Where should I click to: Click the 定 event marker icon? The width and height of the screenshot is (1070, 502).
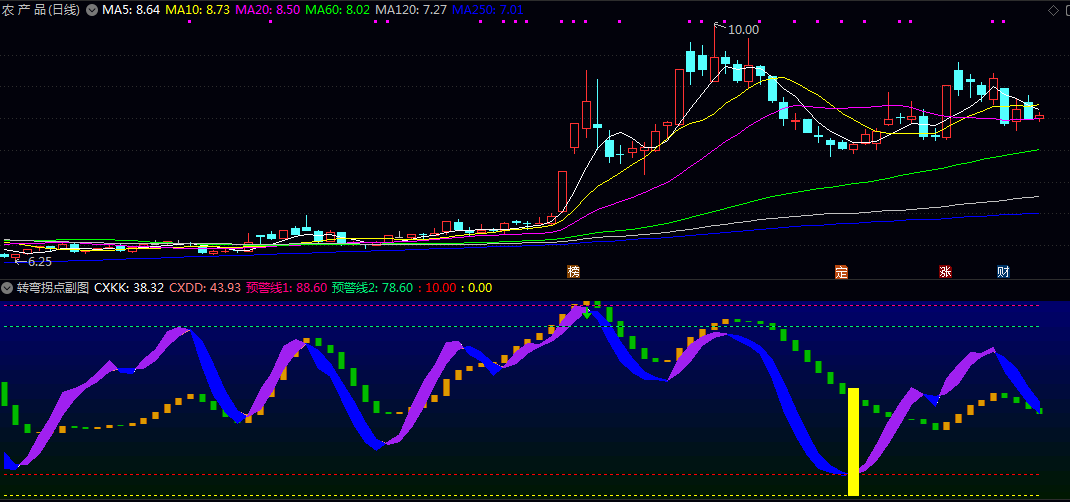[840, 272]
